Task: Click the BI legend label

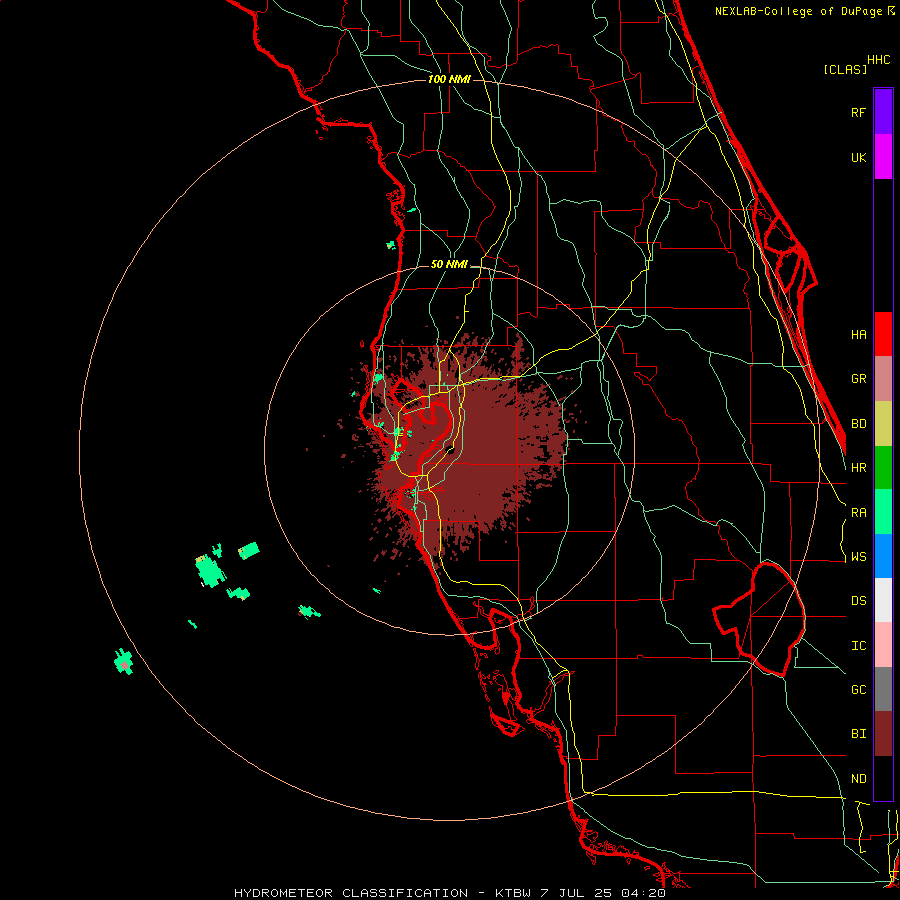Action: pyautogui.click(x=858, y=734)
